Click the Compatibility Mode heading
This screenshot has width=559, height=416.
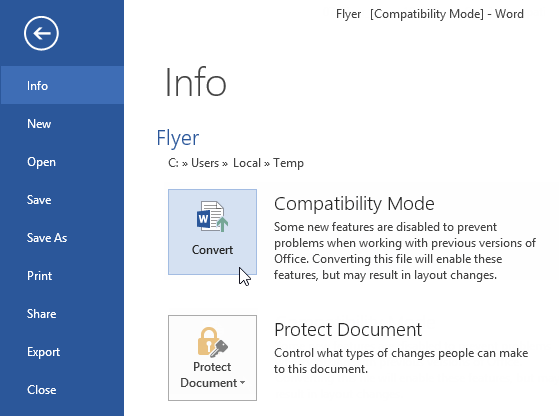354,204
